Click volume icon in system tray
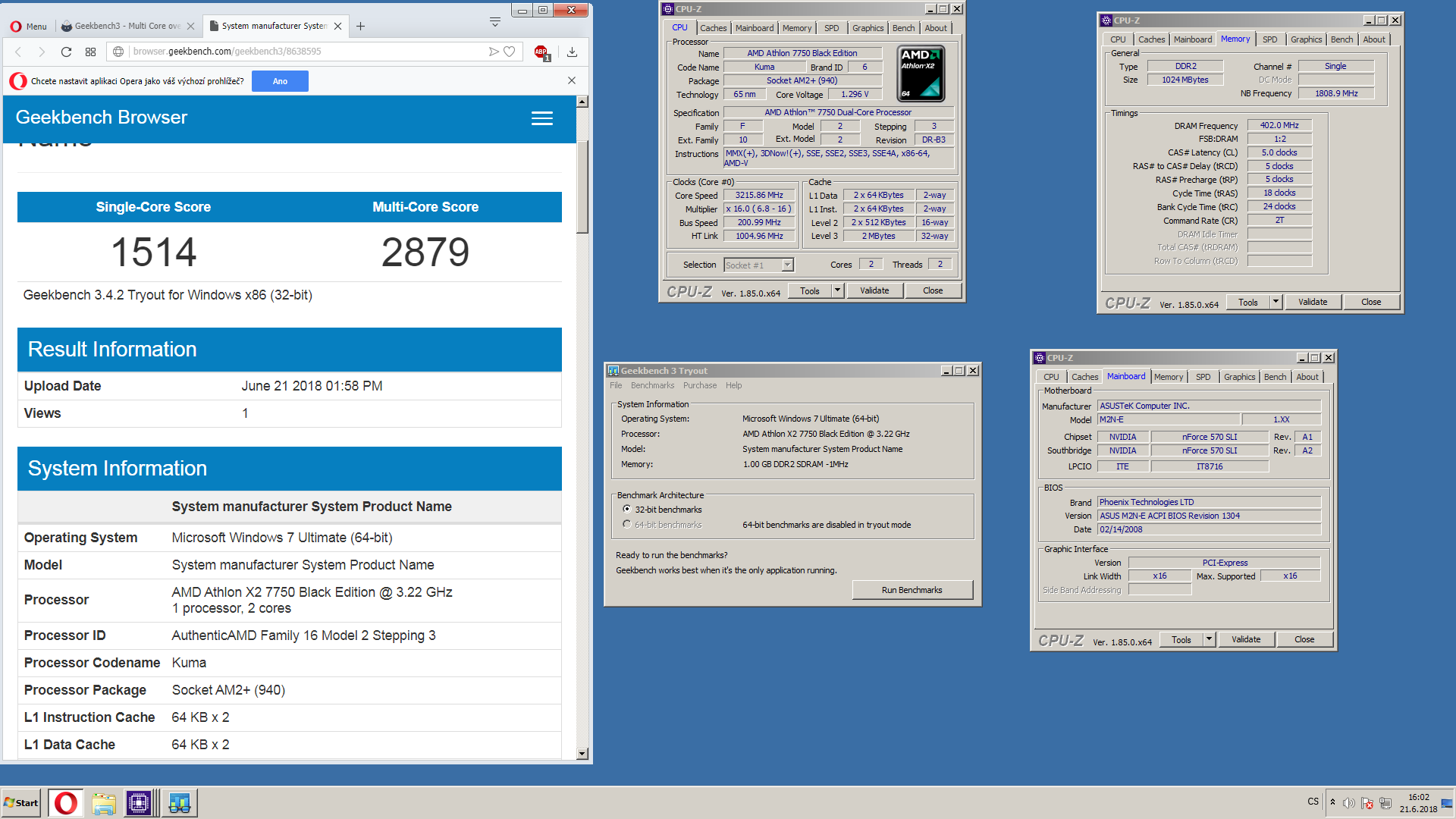 tap(1348, 803)
